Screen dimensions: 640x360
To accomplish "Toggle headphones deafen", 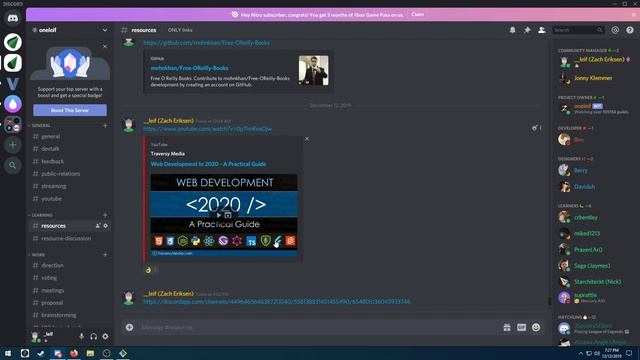I will tap(93, 336).
